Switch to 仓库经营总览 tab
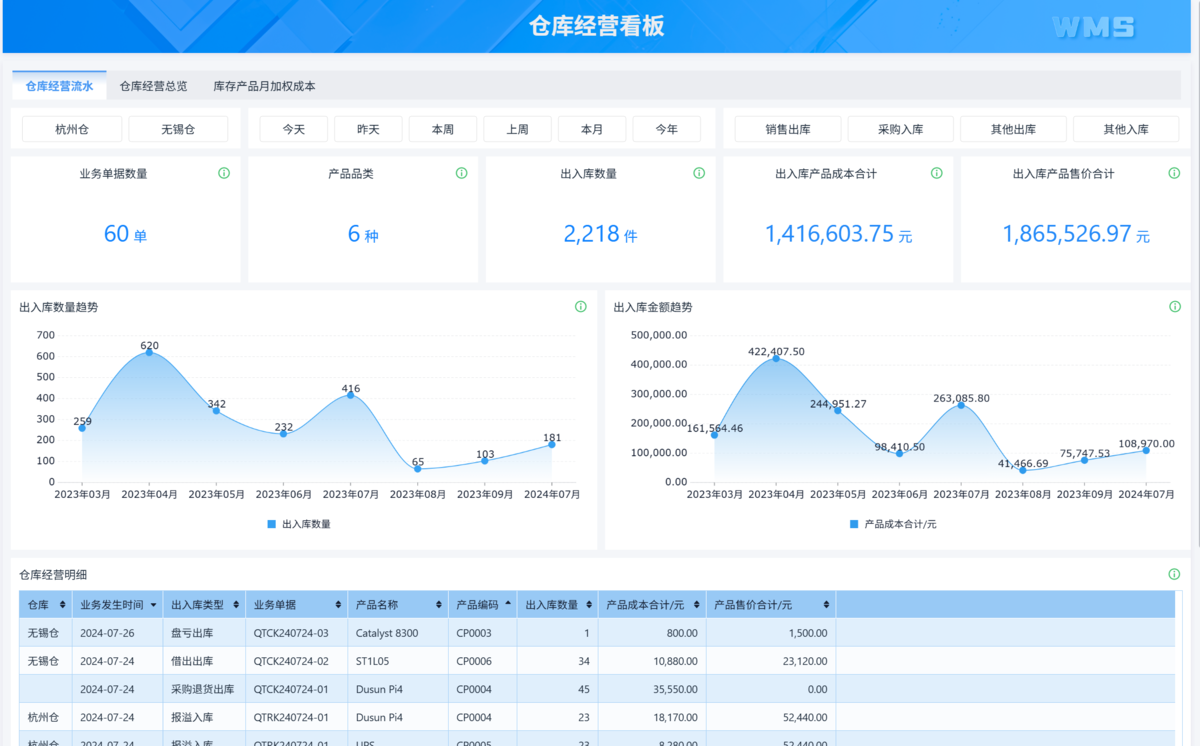Screen dimensions: 1200x746 click(153, 86)
